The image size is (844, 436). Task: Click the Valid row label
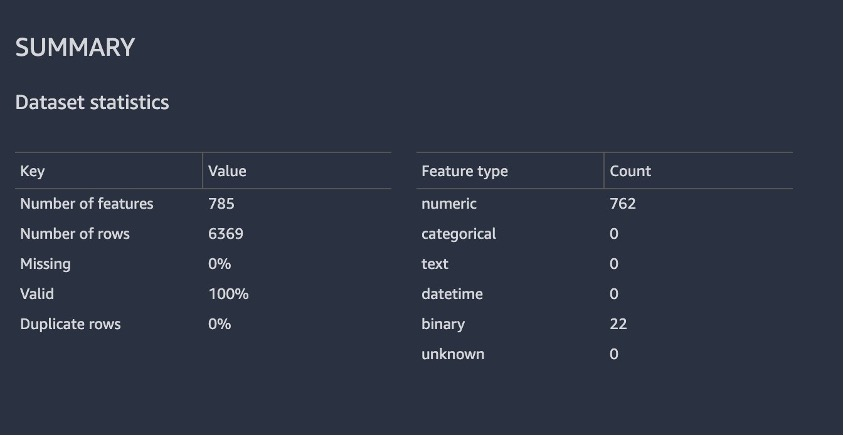[x=37, y=294]
